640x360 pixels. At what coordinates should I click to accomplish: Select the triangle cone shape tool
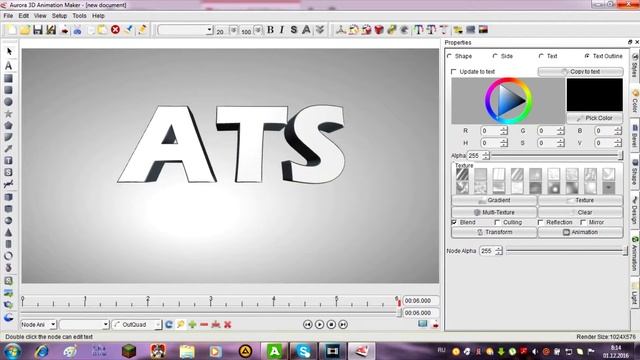point(8,232)
